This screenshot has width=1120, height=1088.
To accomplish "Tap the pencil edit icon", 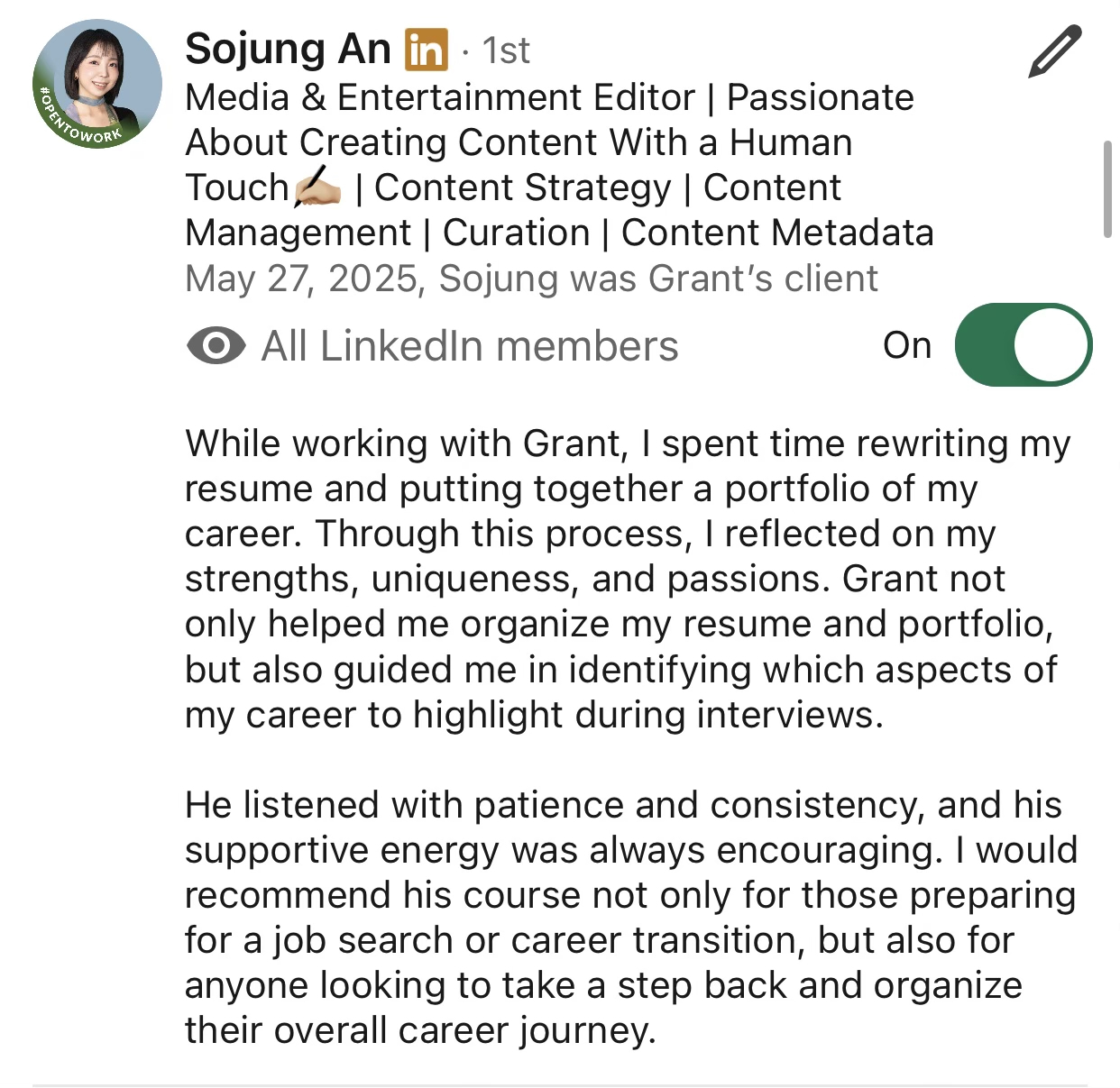I will [1054, 50].
